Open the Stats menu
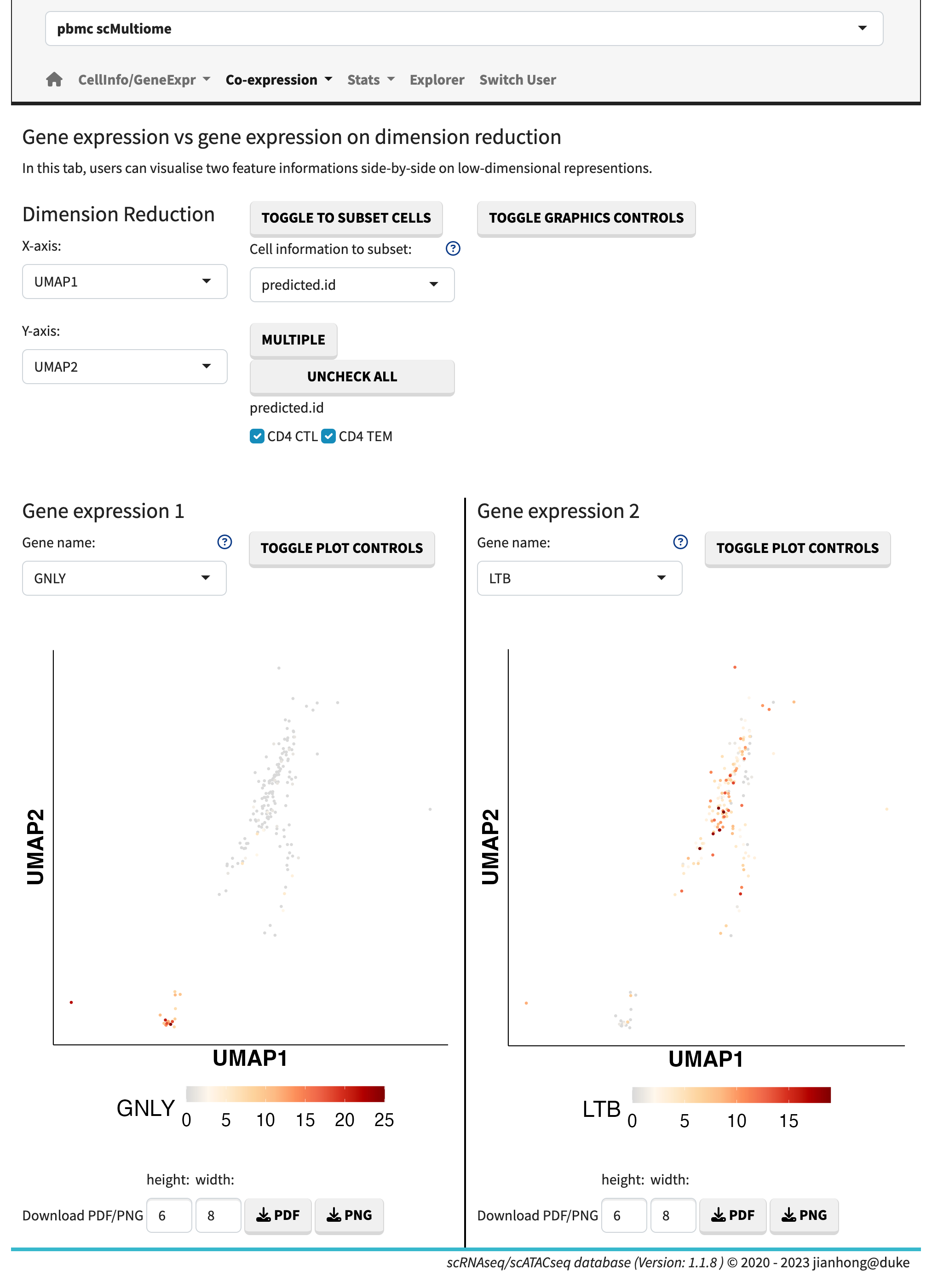The width and height of the screenshot is (932, 1288). coord(370,80)
